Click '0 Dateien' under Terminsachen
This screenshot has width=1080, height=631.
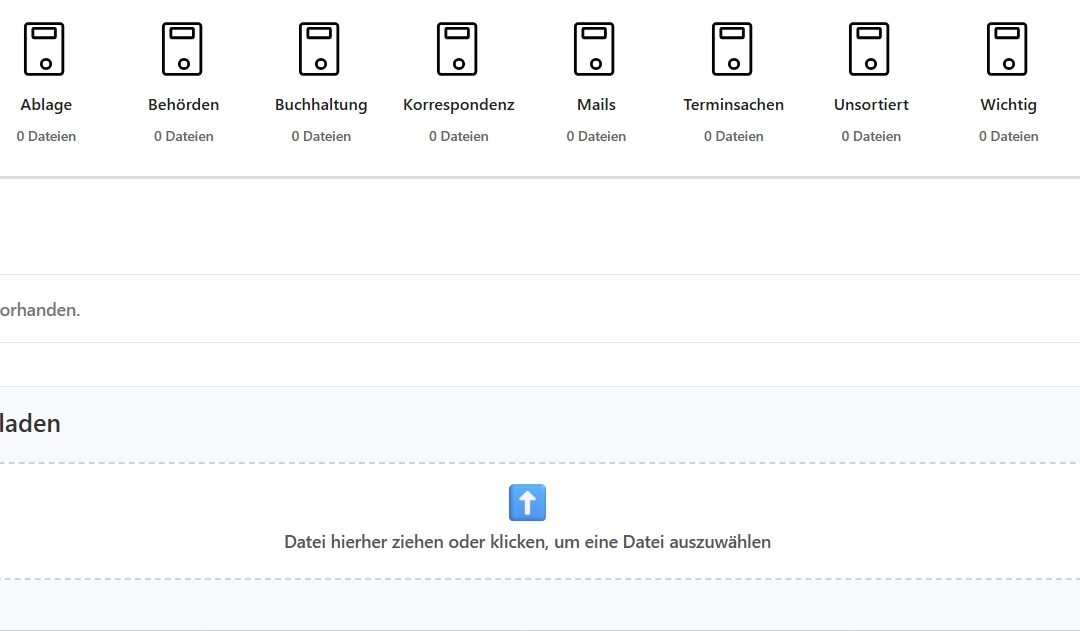click(734, 136)
